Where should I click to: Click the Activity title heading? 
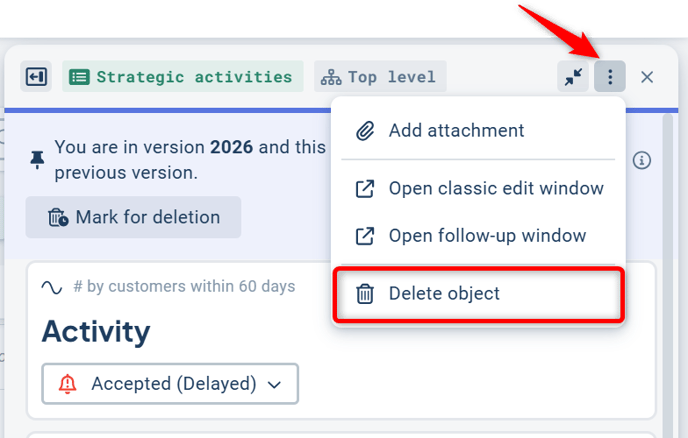(x=96, y=331)
